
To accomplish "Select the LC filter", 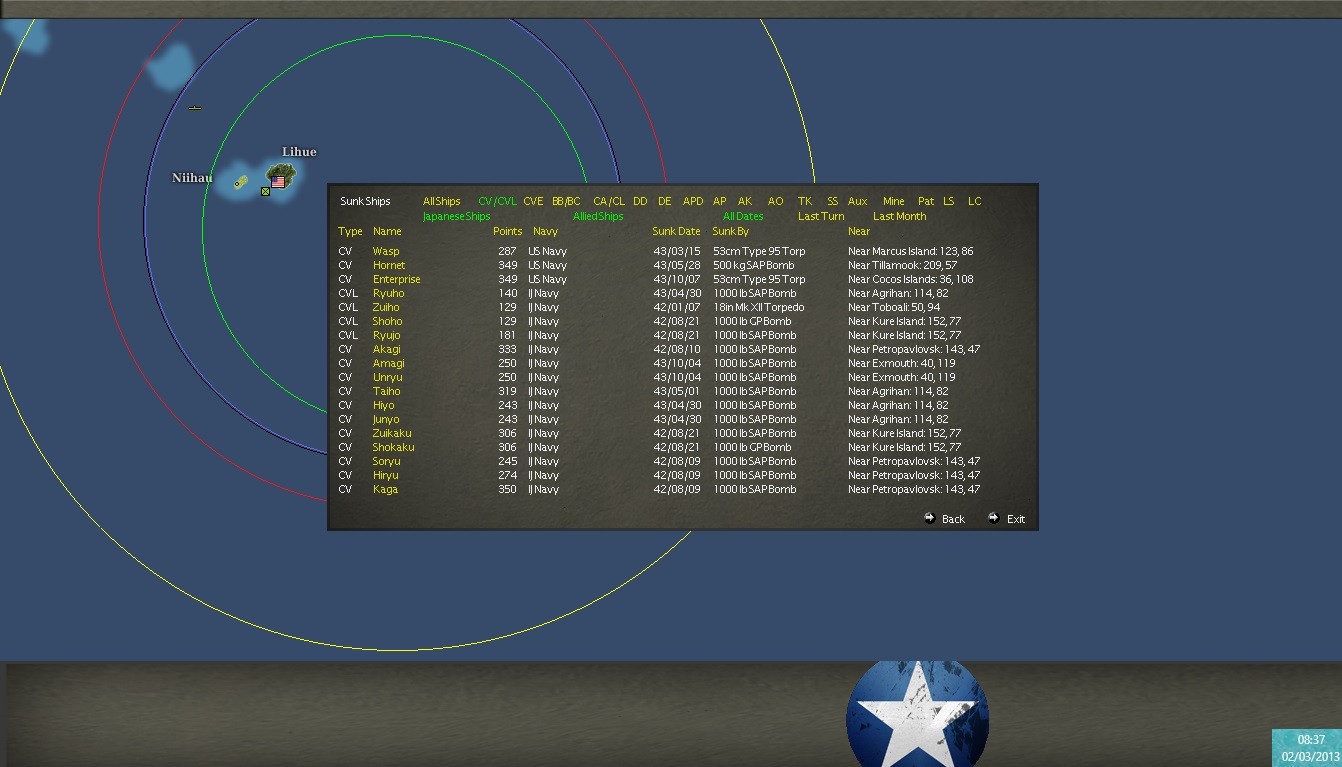I will pyautogui.click(x=975, y=201).
